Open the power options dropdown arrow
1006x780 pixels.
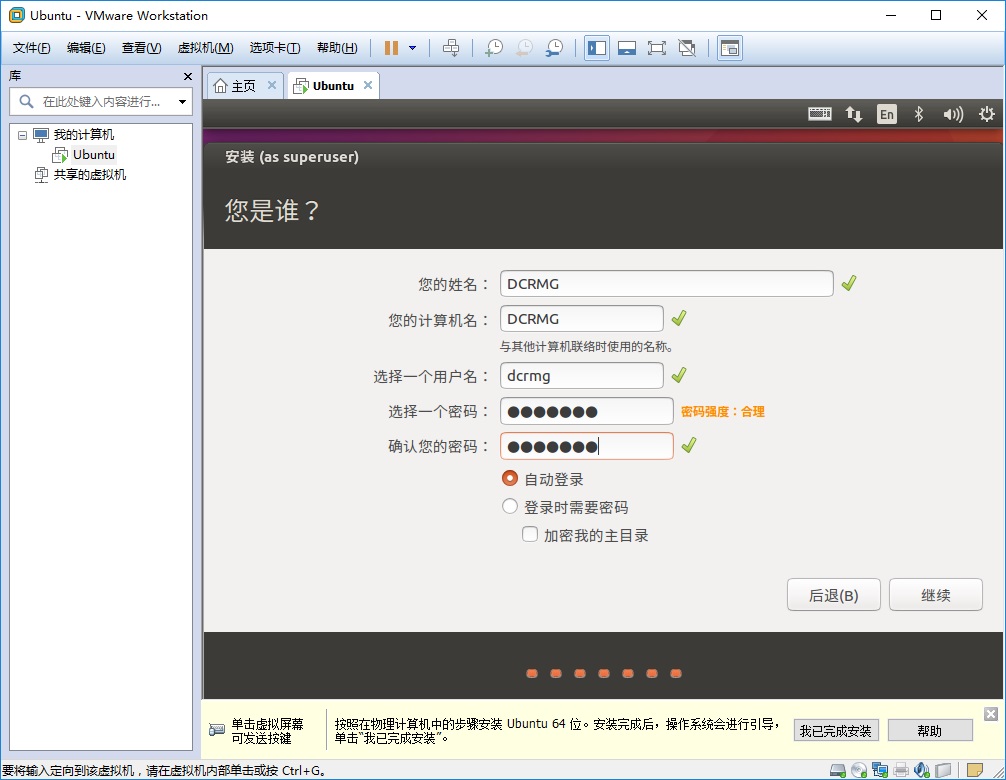pos(413,48)
